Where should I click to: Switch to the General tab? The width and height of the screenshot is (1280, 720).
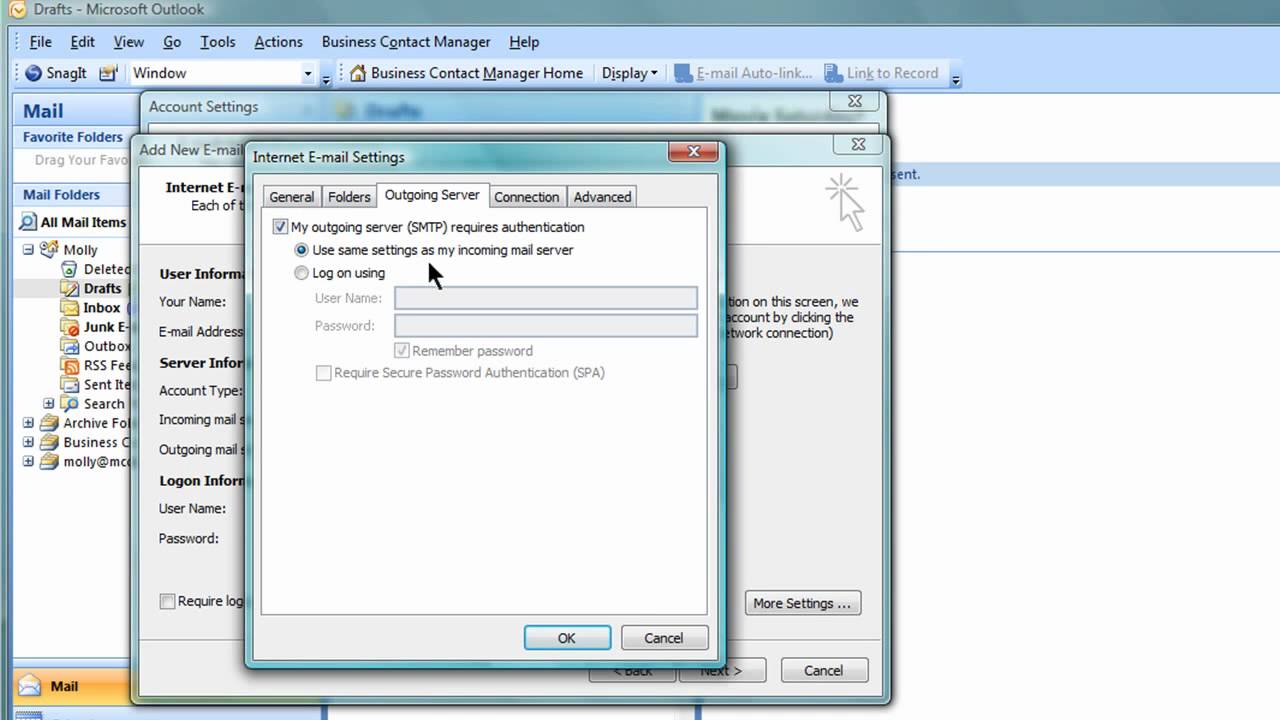click(x=292, y=197)
